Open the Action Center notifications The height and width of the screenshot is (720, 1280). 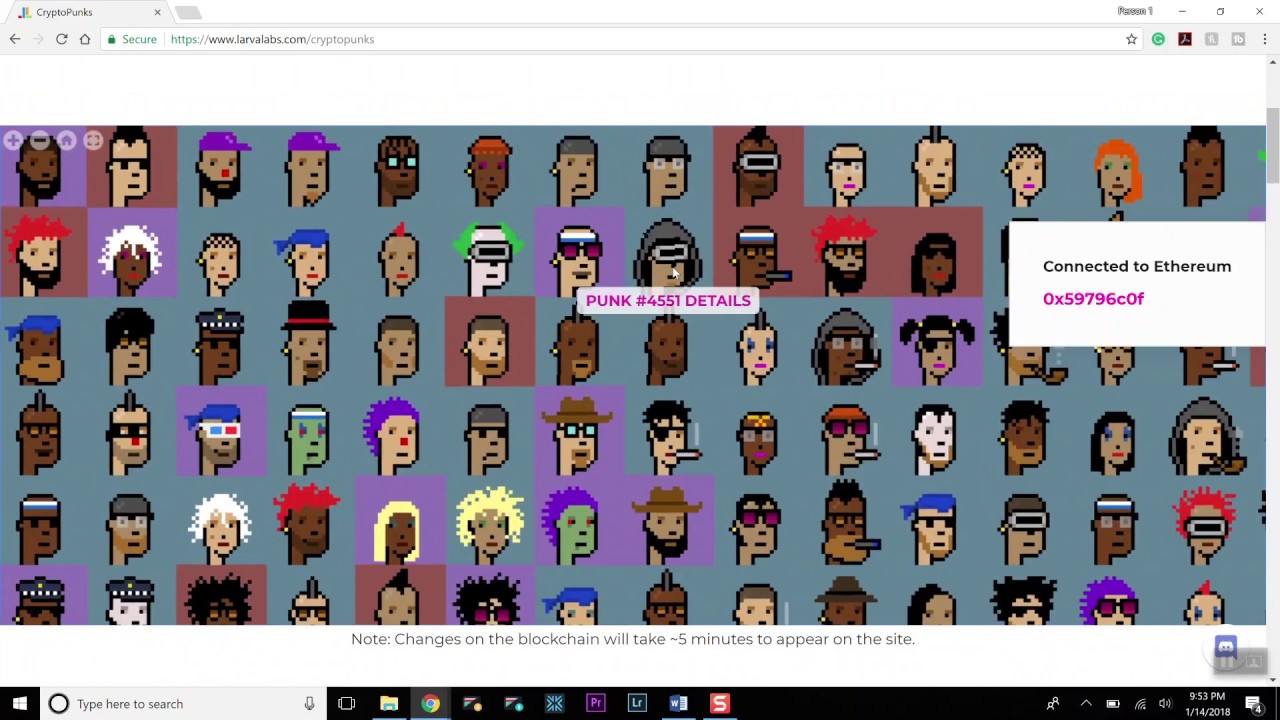1253,704
